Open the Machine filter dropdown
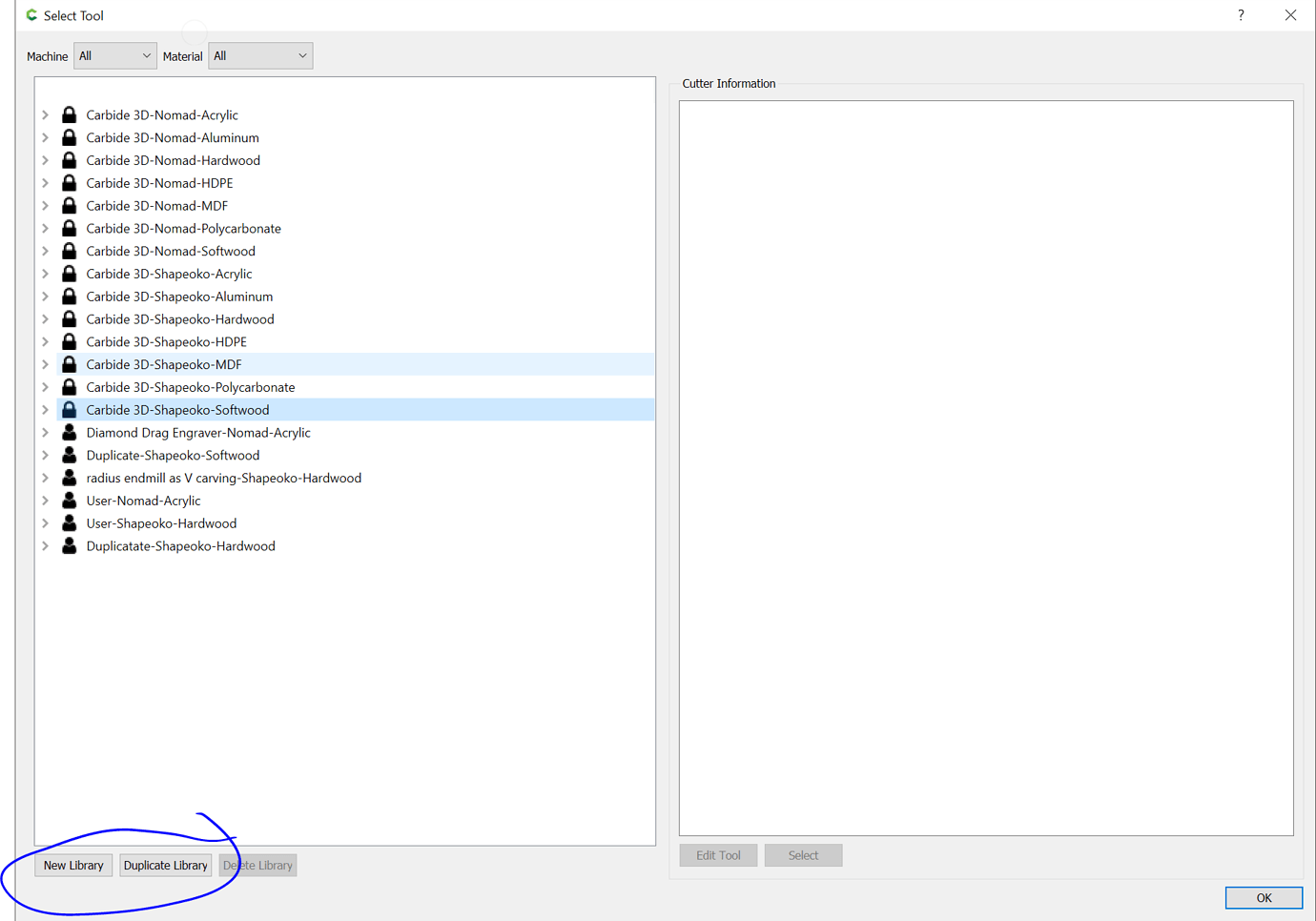Image resolution: width=1316 pixels, height=921 pixels. point(114,55)
